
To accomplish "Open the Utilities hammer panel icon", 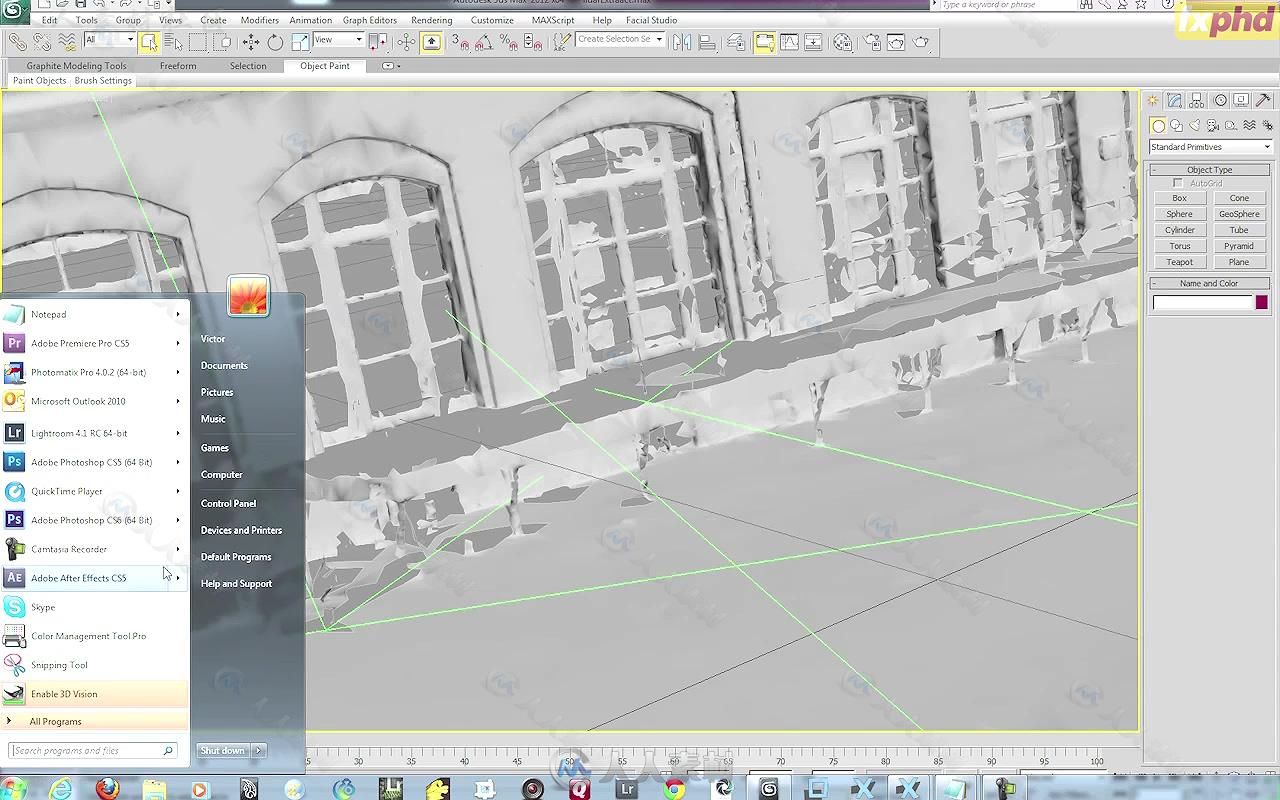I will 1264,100.
